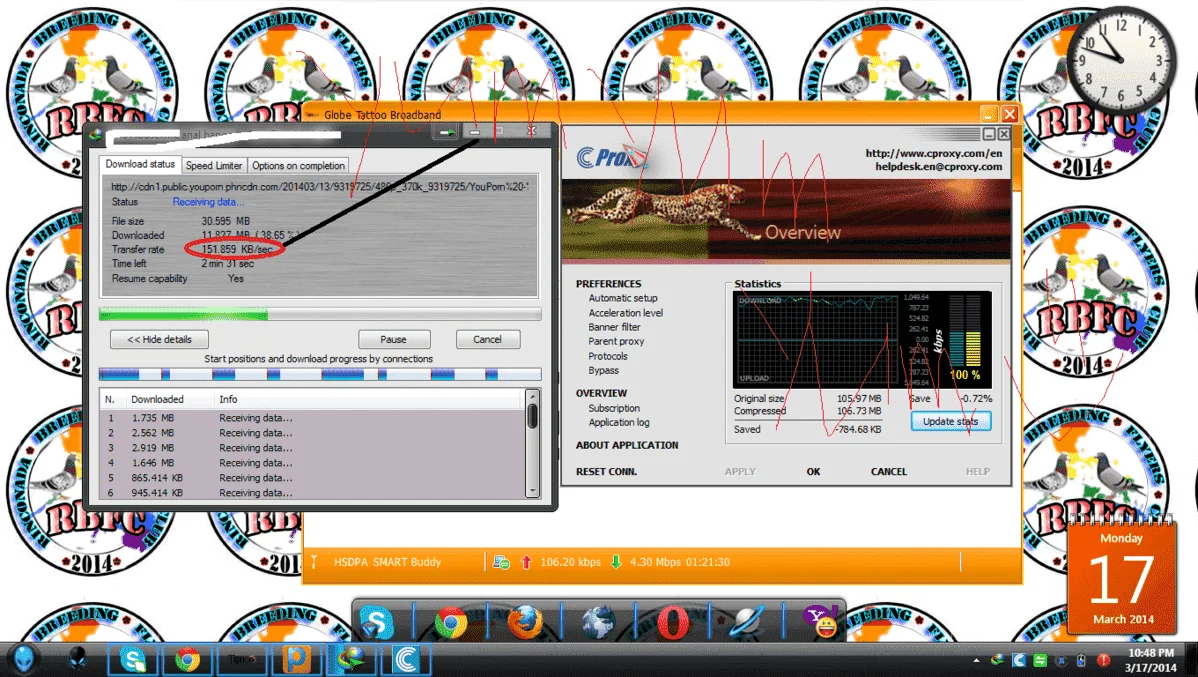Image resolution: width=1198 pixels, height=677 pixels.
Task: Click OK in the CProxy window
Action: [813, 471]
